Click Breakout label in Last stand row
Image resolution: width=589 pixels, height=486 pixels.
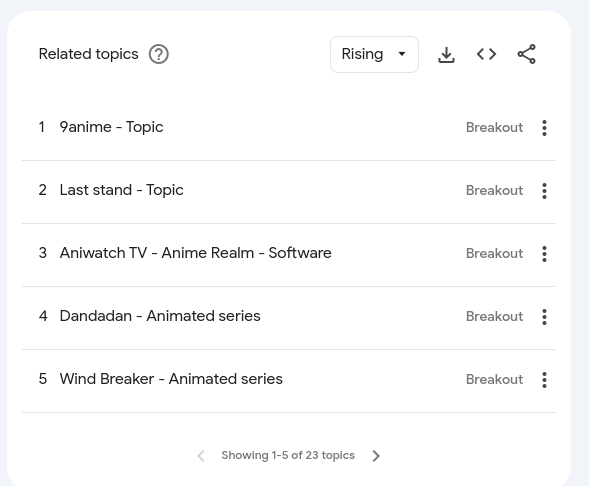pyautogui.click(x=494, y=191)
